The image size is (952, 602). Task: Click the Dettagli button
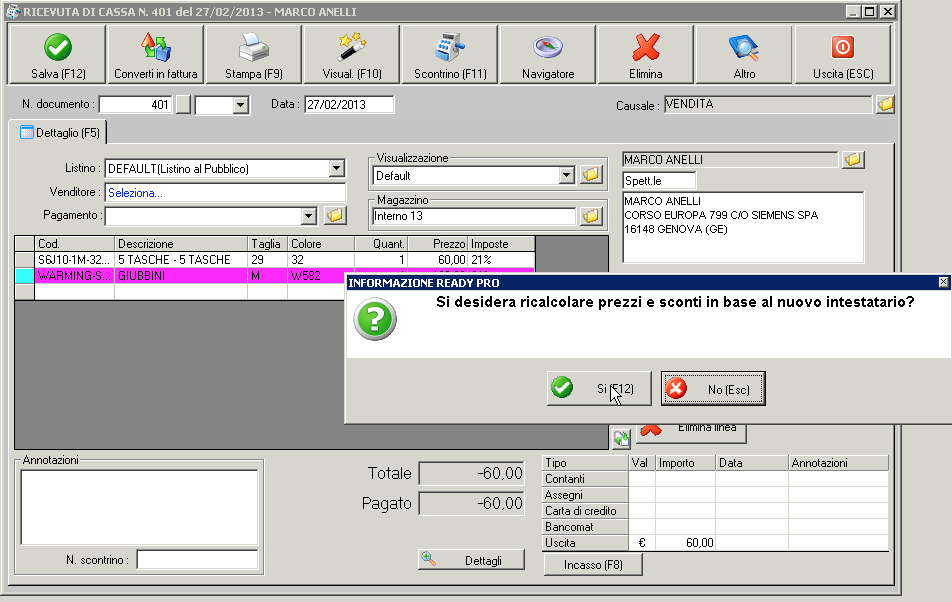[471, 560]
